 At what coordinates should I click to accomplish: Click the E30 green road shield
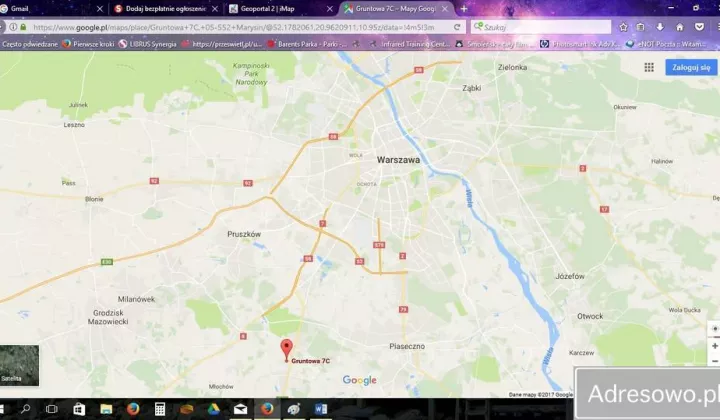coord(107,262)
